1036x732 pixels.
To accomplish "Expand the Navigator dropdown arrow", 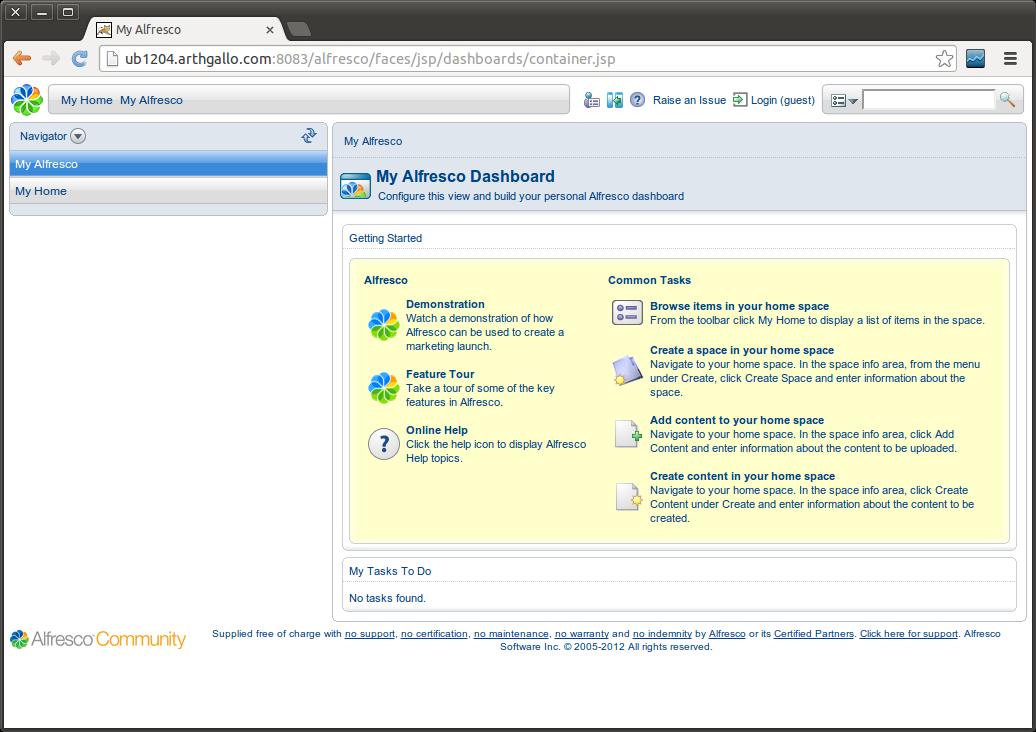I will click(77, 136).
